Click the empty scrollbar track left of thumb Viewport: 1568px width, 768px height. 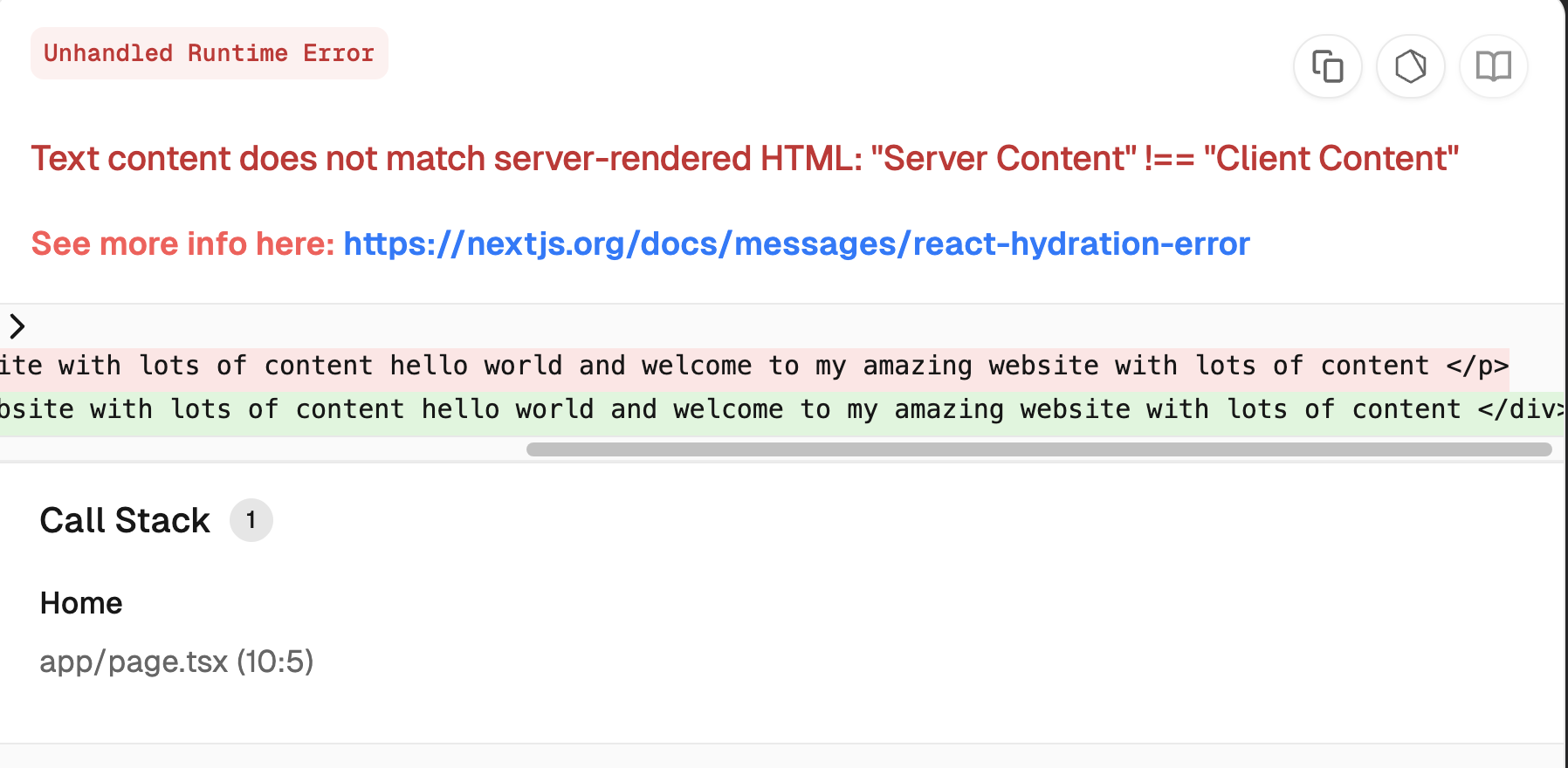click(x=262, y=449)
